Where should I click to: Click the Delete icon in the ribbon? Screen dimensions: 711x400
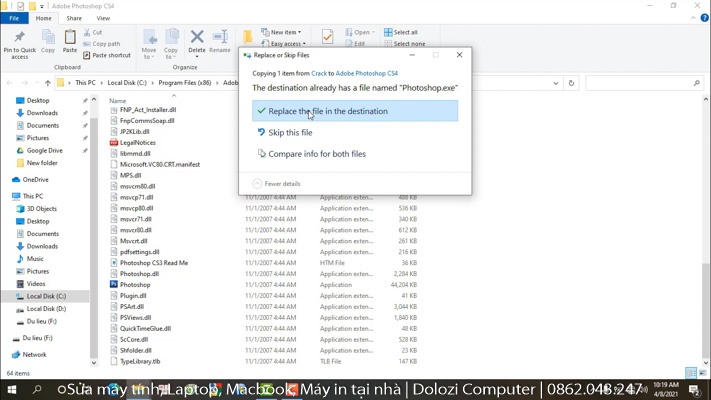197,40
